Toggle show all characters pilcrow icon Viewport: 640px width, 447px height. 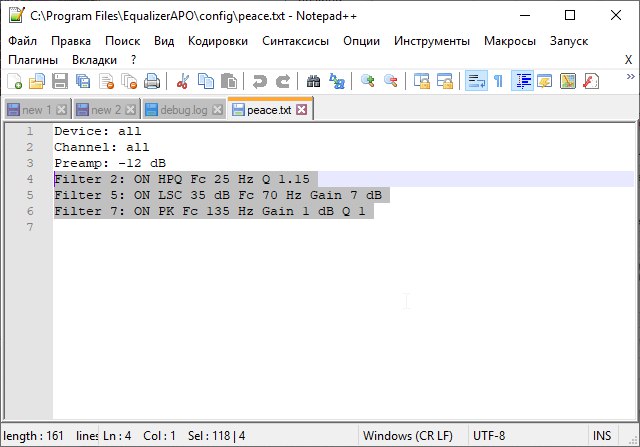498,81
